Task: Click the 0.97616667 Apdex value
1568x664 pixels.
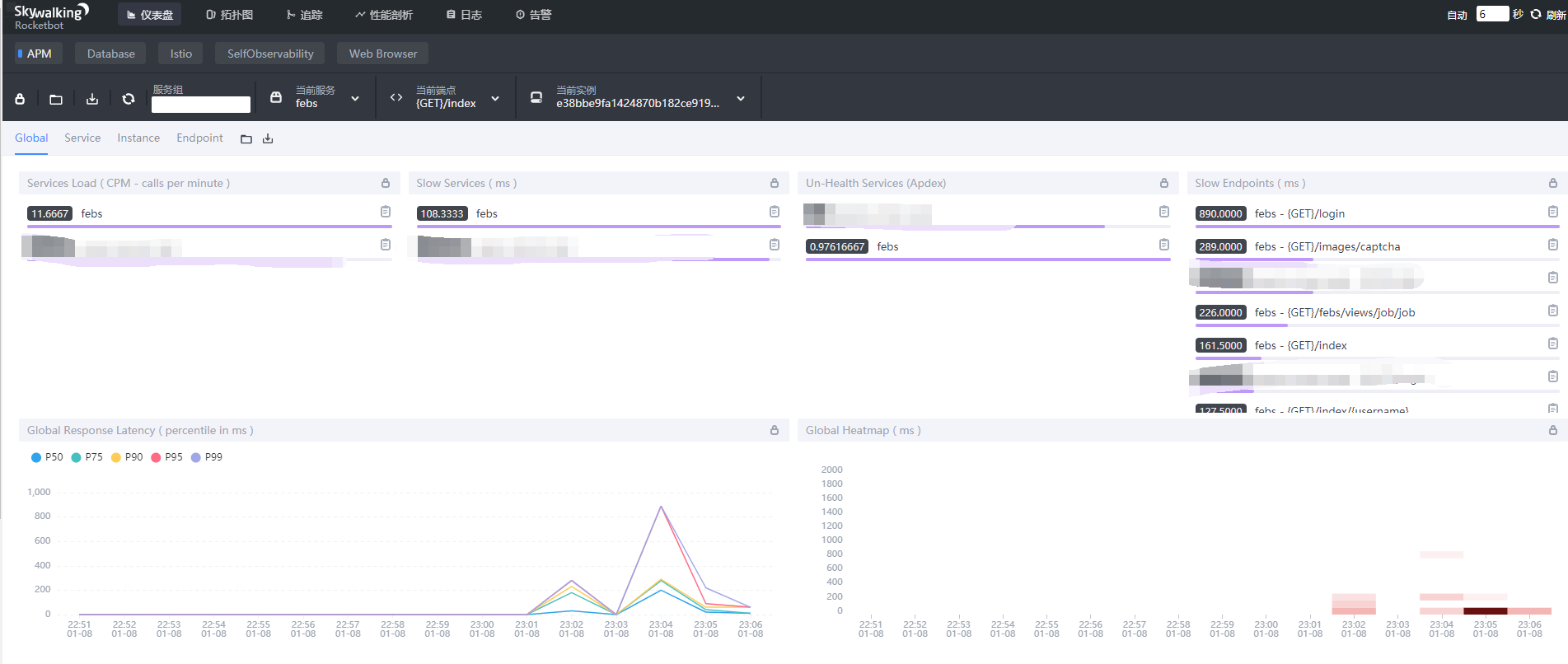Action: pyautogui.click(x=837, y=246)
